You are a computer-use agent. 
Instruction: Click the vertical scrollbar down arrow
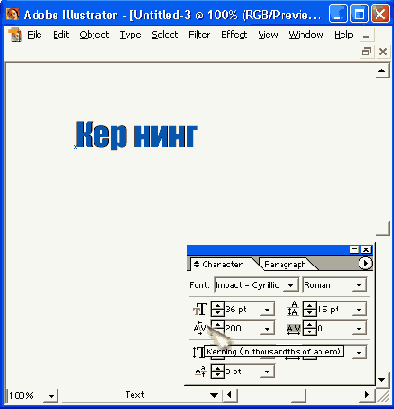coord(382,380)
